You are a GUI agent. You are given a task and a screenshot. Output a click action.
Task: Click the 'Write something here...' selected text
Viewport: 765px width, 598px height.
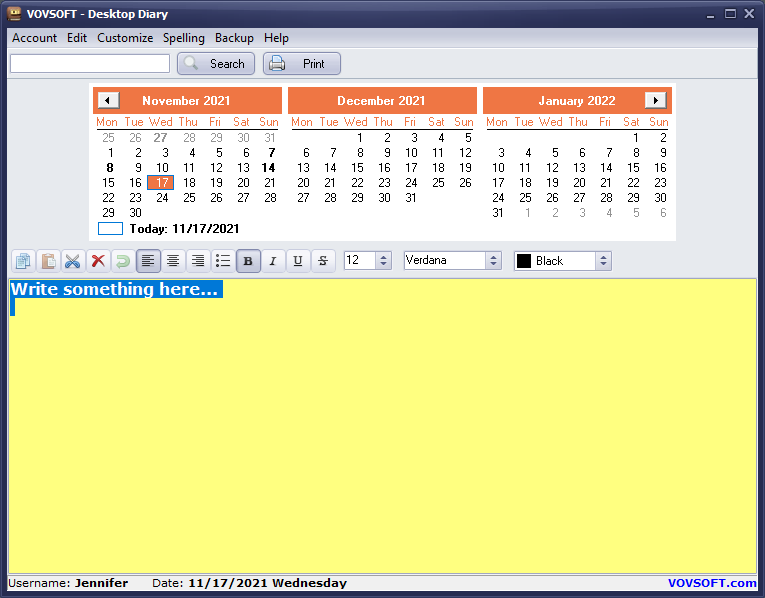click(114, 289)
